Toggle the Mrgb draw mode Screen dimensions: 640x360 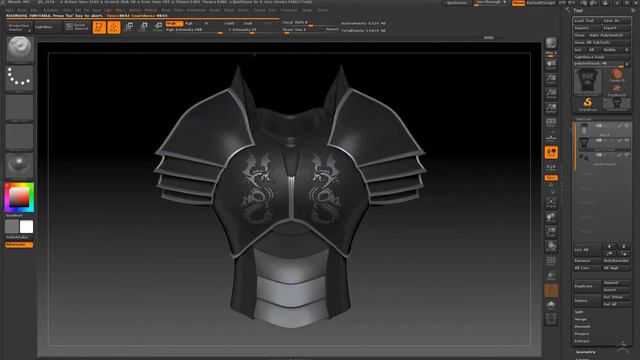[174, 23]
